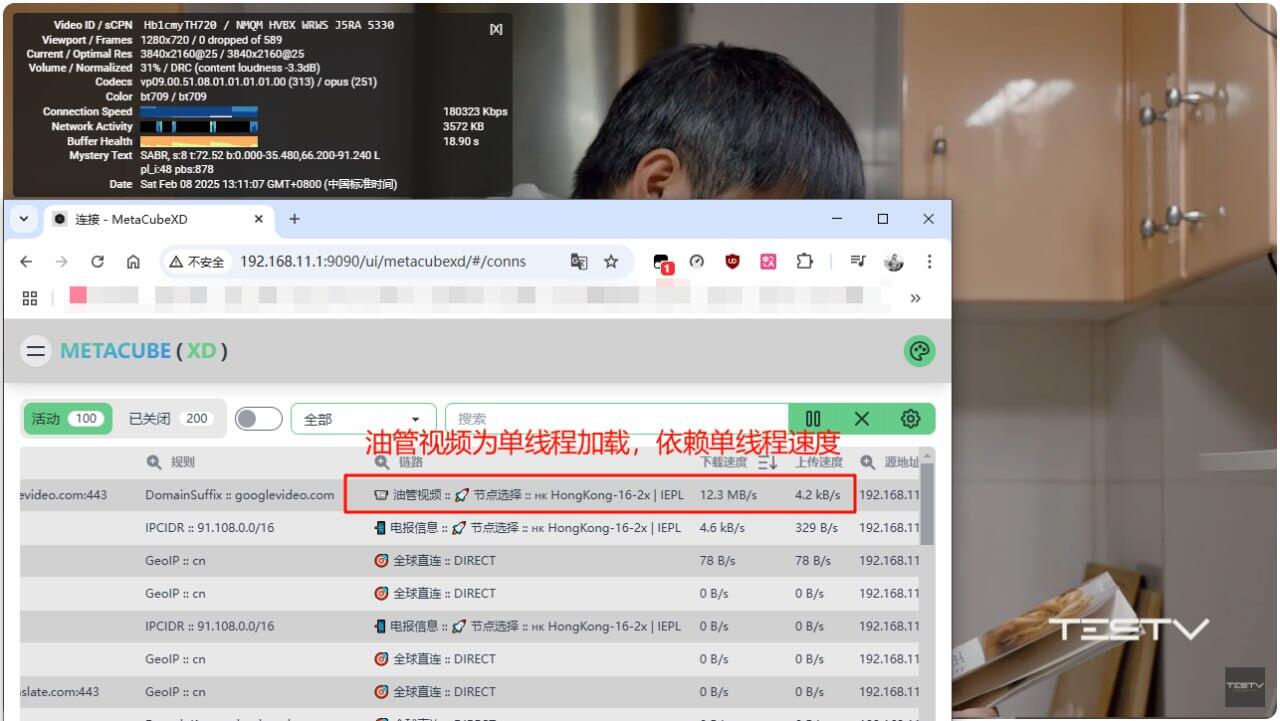Click the 全球直连 target icon in 78 B/s row

(380, 561)
